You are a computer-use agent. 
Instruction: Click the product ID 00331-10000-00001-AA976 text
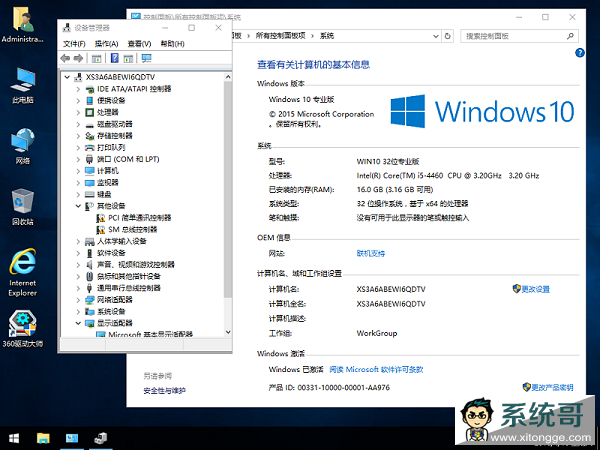344,388
